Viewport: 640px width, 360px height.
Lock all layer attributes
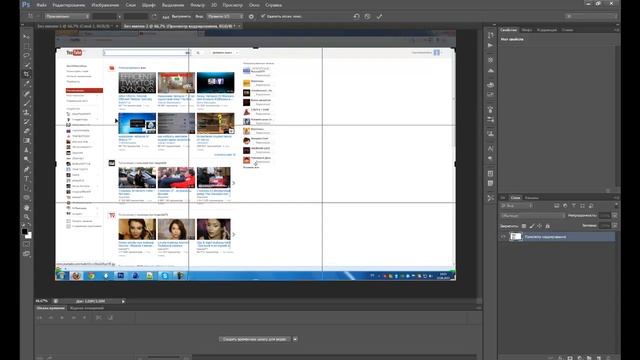tap(547, 226)
